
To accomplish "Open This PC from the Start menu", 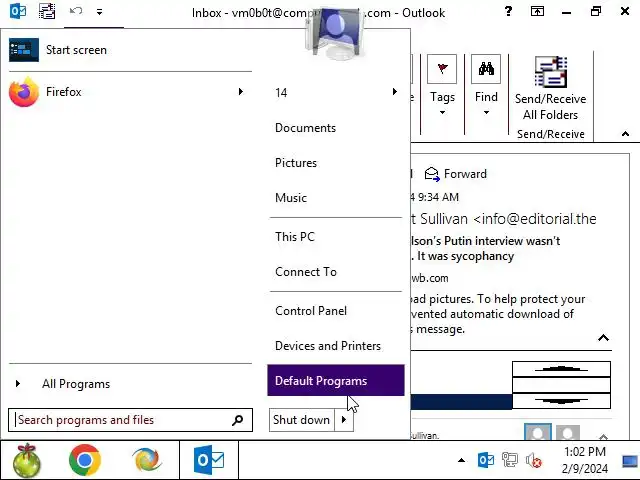I will pyautogui.click(x=336, y=237).
